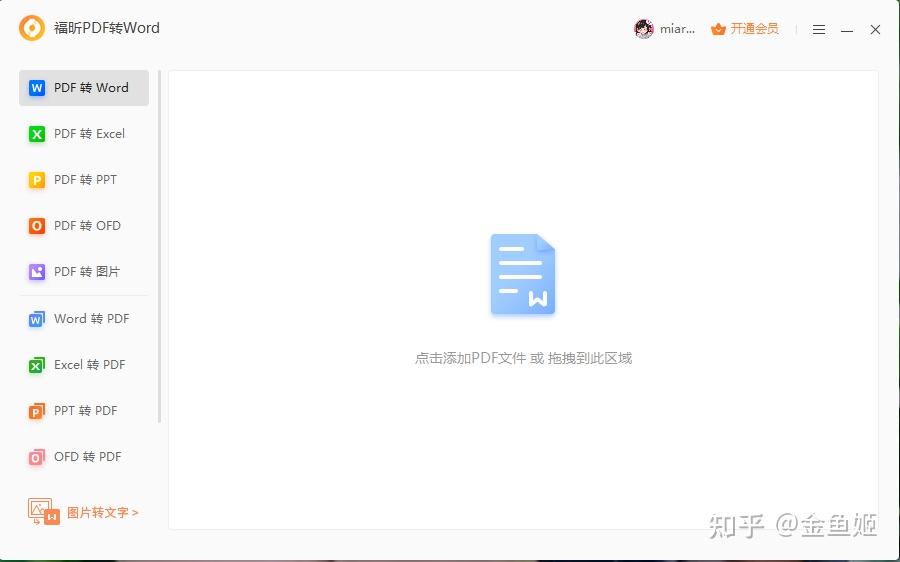Click the yellow PPT icon for PDF 转 PPT

tap(37, 180)
